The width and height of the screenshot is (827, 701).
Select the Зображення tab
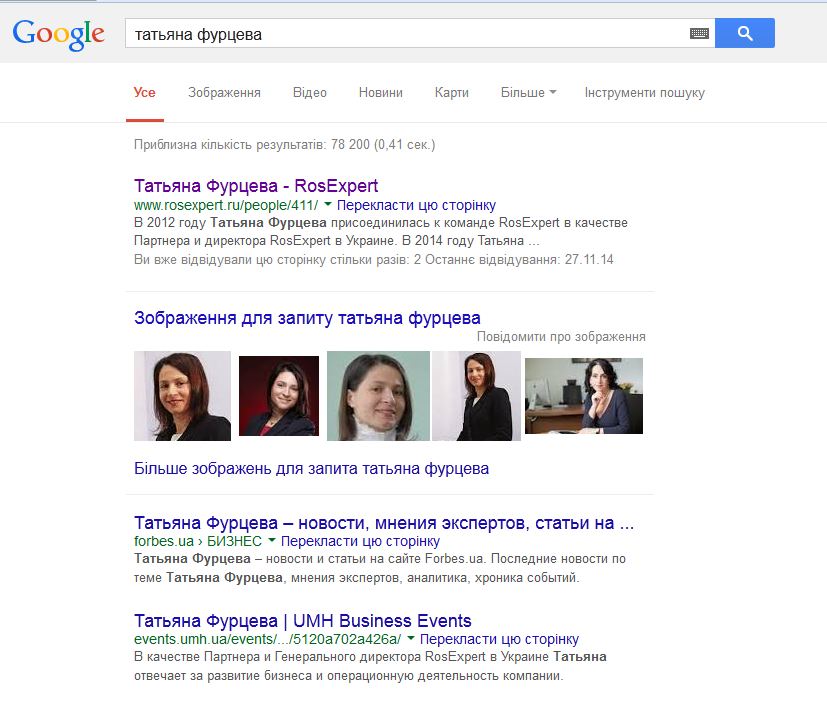[x=224, y=93]
